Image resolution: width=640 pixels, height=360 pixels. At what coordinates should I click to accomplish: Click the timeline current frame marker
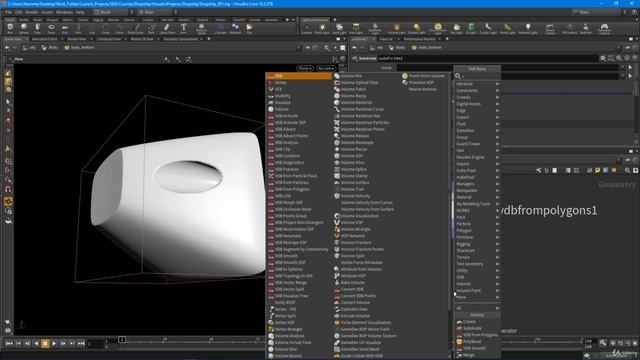122,340
